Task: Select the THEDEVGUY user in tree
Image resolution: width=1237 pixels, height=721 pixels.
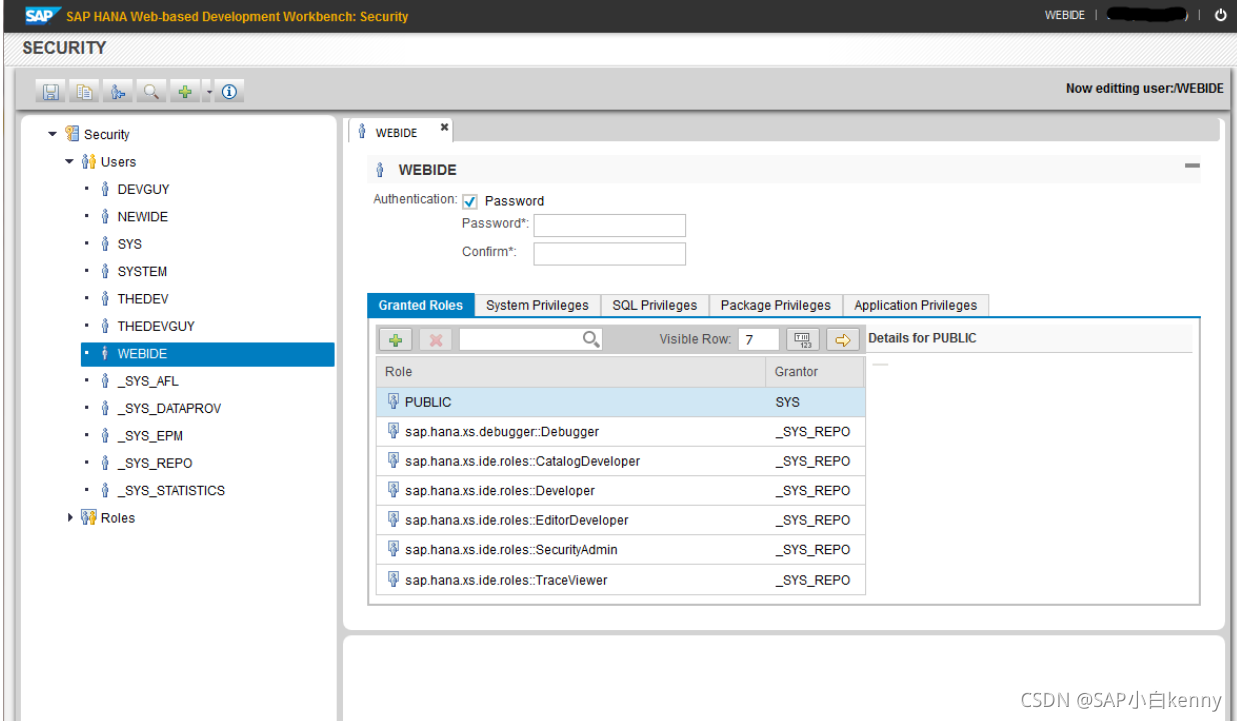Action: point(156,327)
